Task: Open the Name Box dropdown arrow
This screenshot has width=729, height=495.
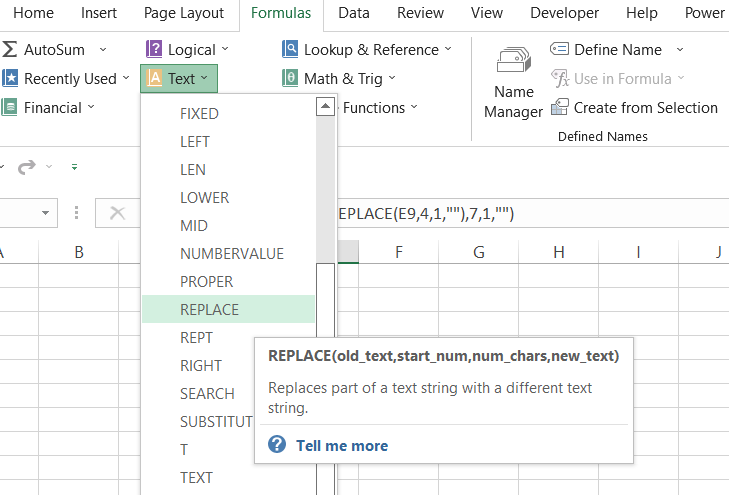Action: click(46, 213)
